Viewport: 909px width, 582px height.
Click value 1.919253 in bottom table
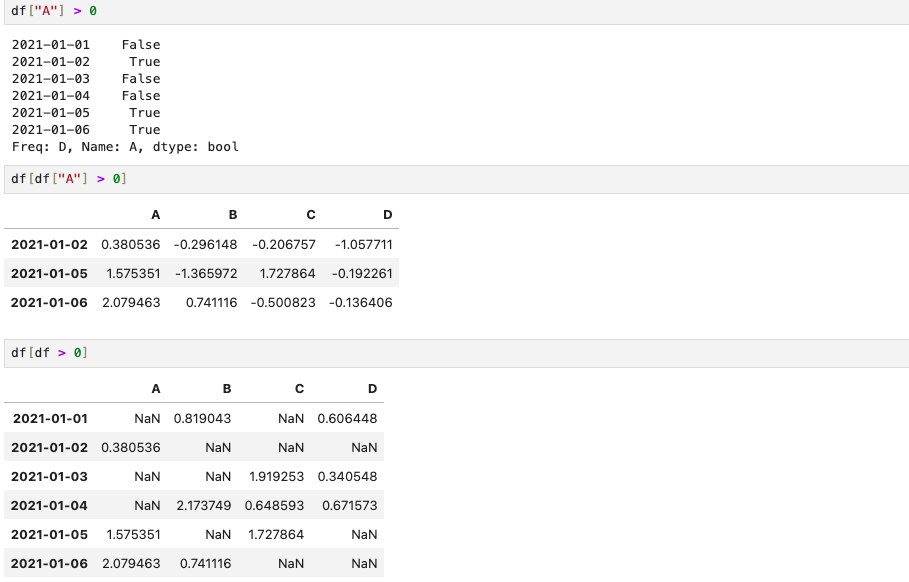277,476
